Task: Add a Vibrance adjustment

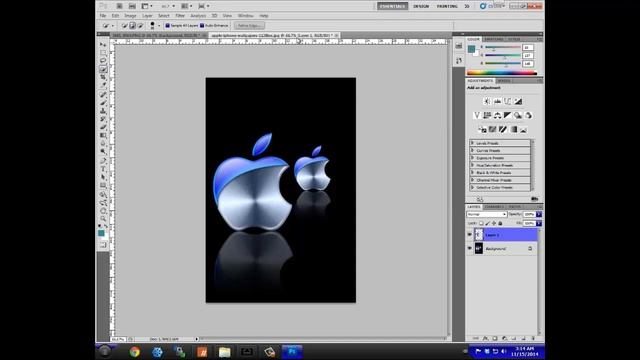Action: click(x=477, y=116)
